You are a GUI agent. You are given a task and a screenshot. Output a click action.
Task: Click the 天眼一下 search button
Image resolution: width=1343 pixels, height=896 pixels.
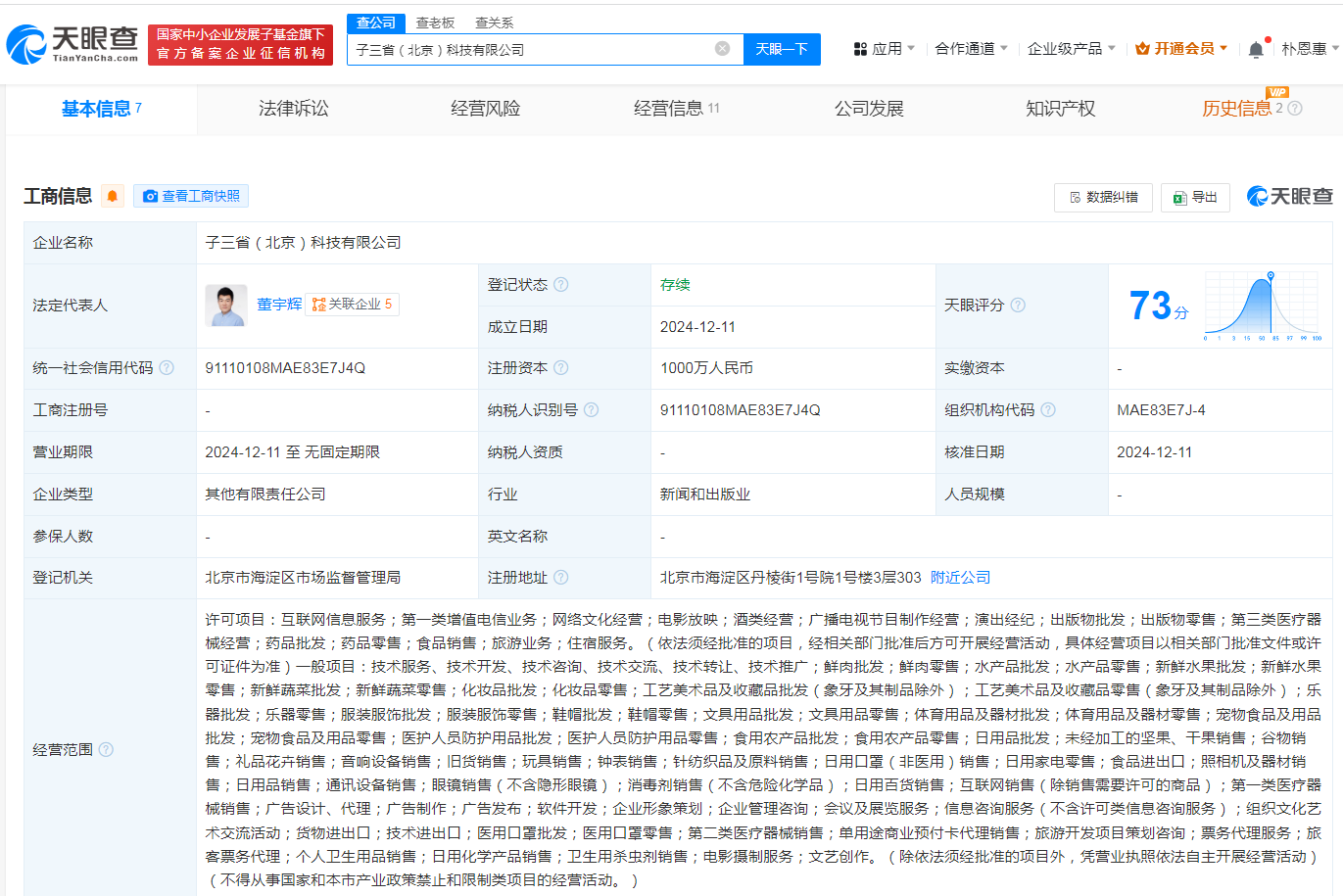coord(782,49)
